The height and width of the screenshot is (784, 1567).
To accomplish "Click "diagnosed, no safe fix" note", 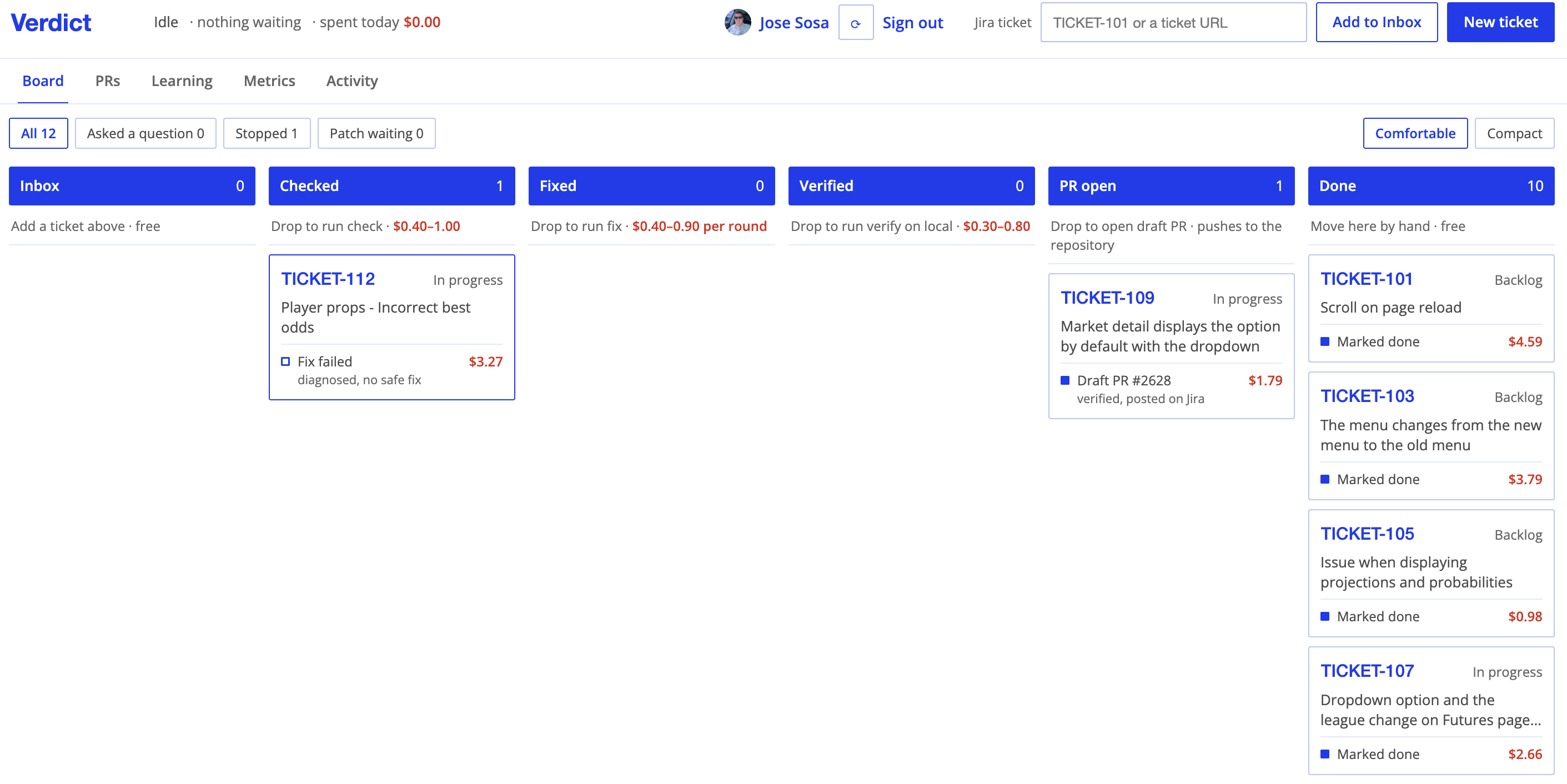I will tap(359, 380).
